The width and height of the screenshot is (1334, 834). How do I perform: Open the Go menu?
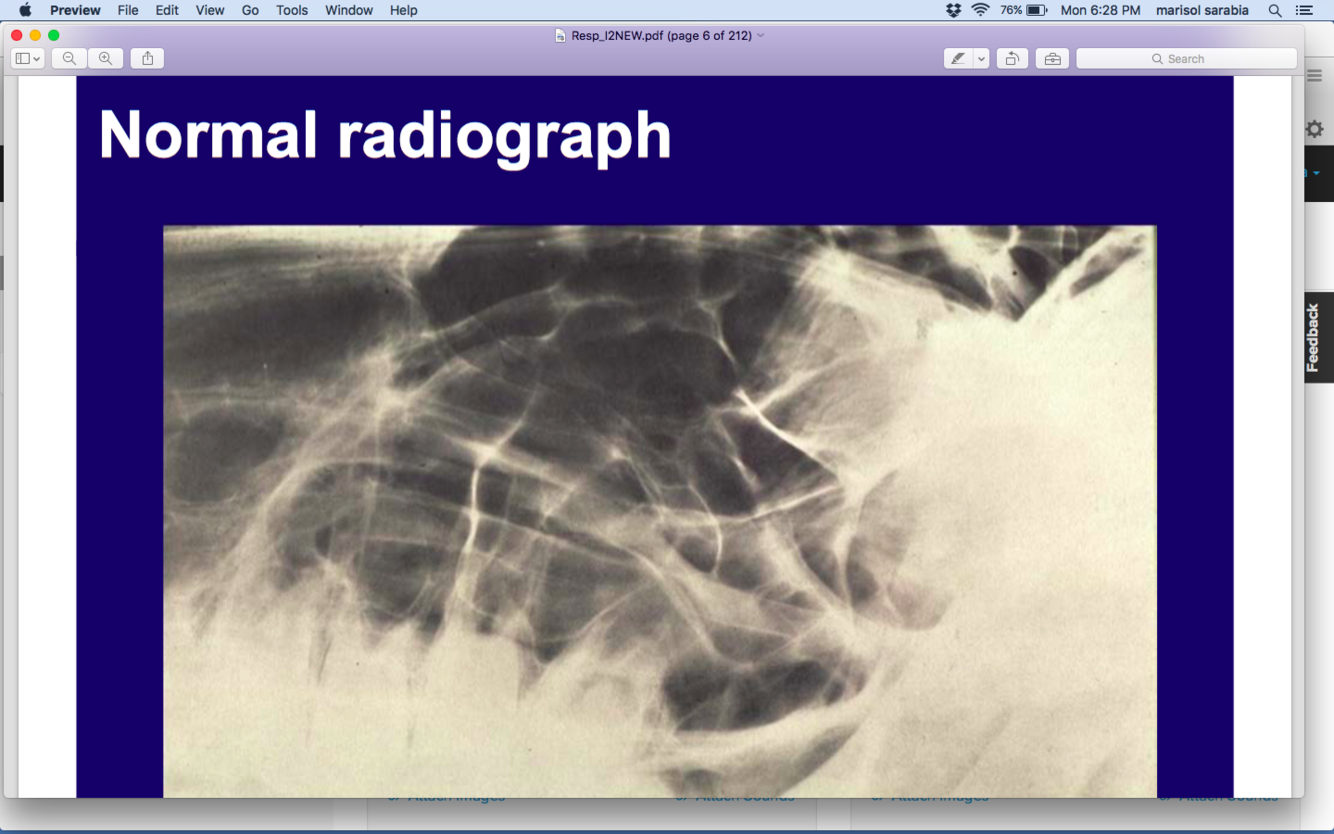250,10
